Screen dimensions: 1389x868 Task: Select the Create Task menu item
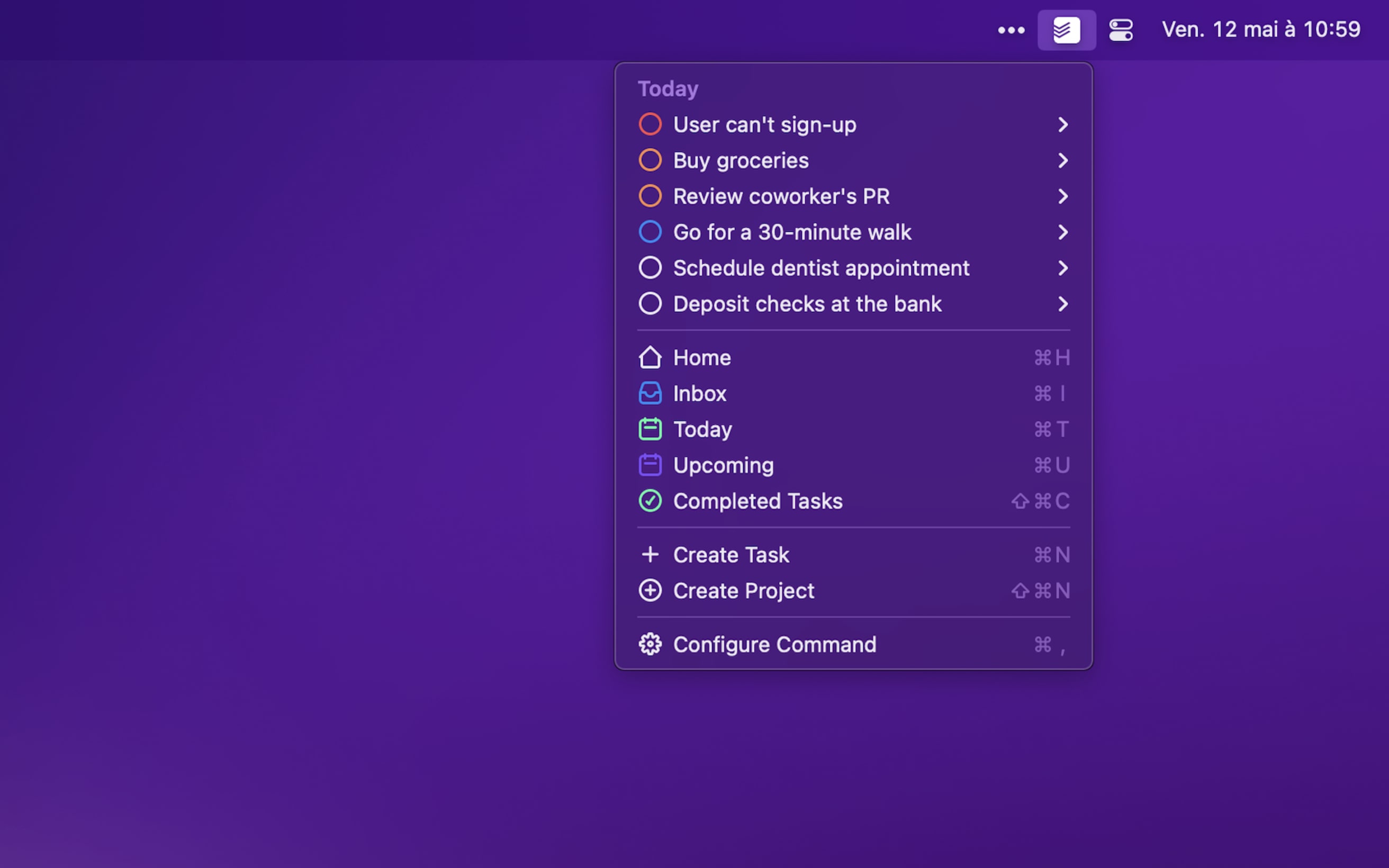[x=730, y=555]
